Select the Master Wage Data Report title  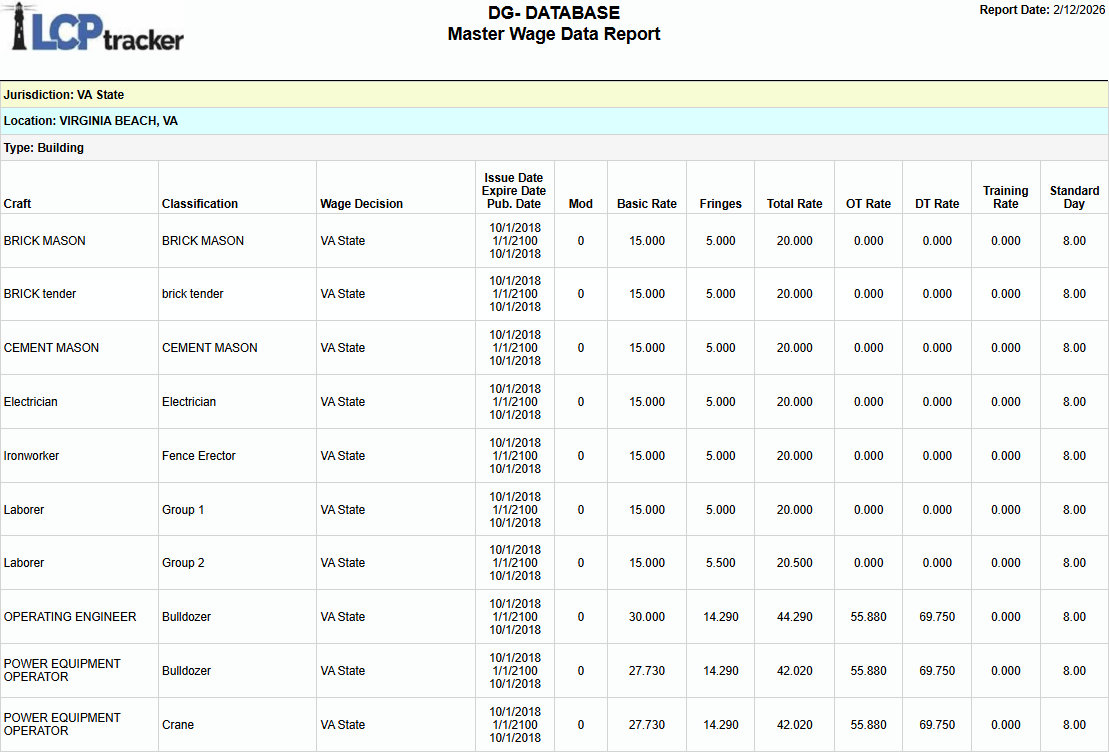coord(554,34)
